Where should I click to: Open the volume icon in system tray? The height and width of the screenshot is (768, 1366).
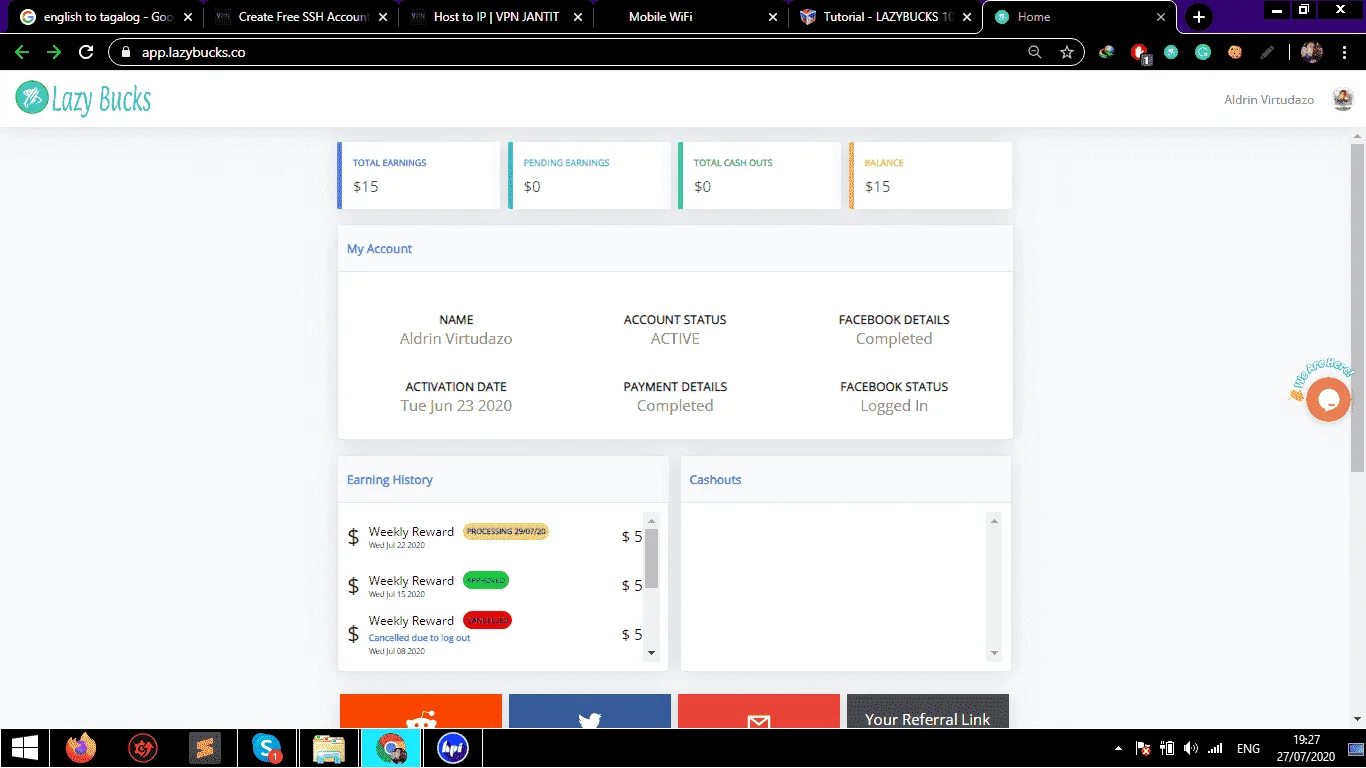point(1190,748)
